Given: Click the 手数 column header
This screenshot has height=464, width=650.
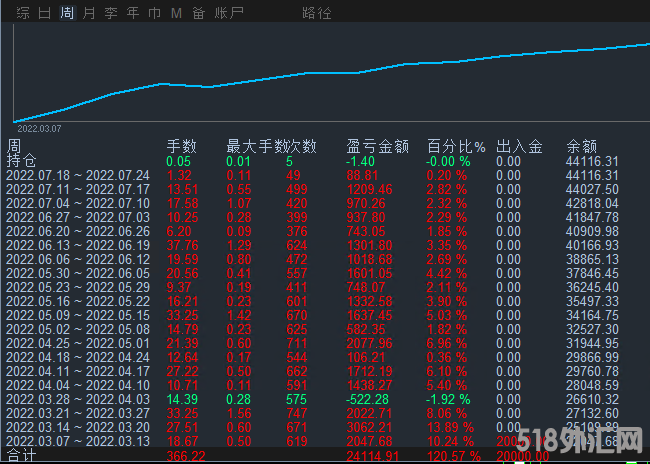Looking at the screenshot, I should [x=181, y=146].
